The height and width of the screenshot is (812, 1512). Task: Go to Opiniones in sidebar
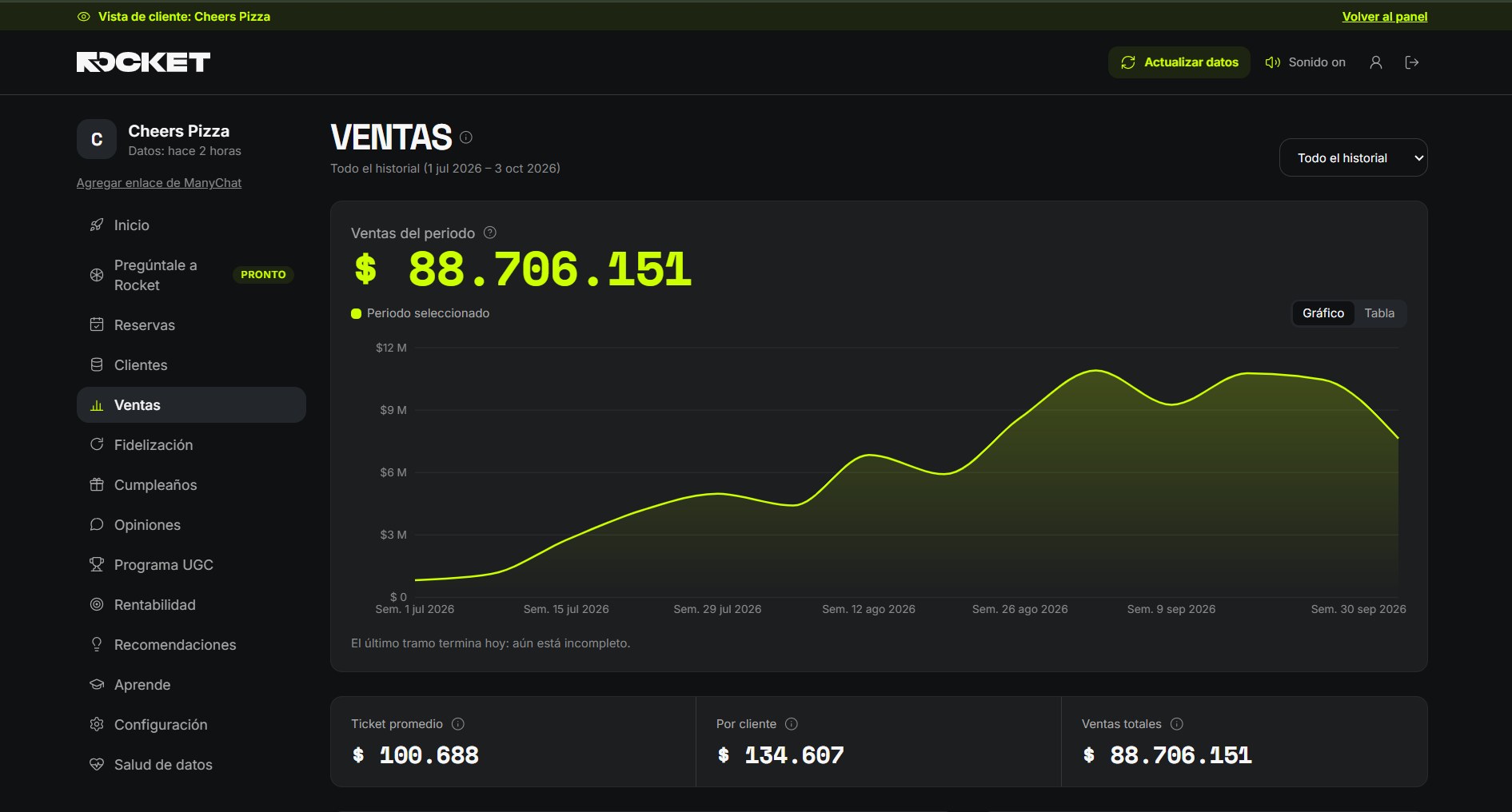[x=191, y=525]
